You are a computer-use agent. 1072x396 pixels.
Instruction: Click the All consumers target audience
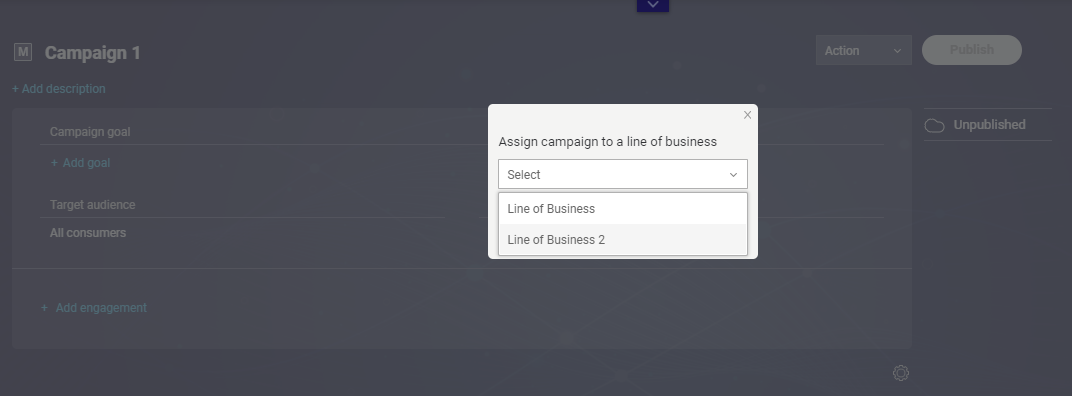point(88,233)
